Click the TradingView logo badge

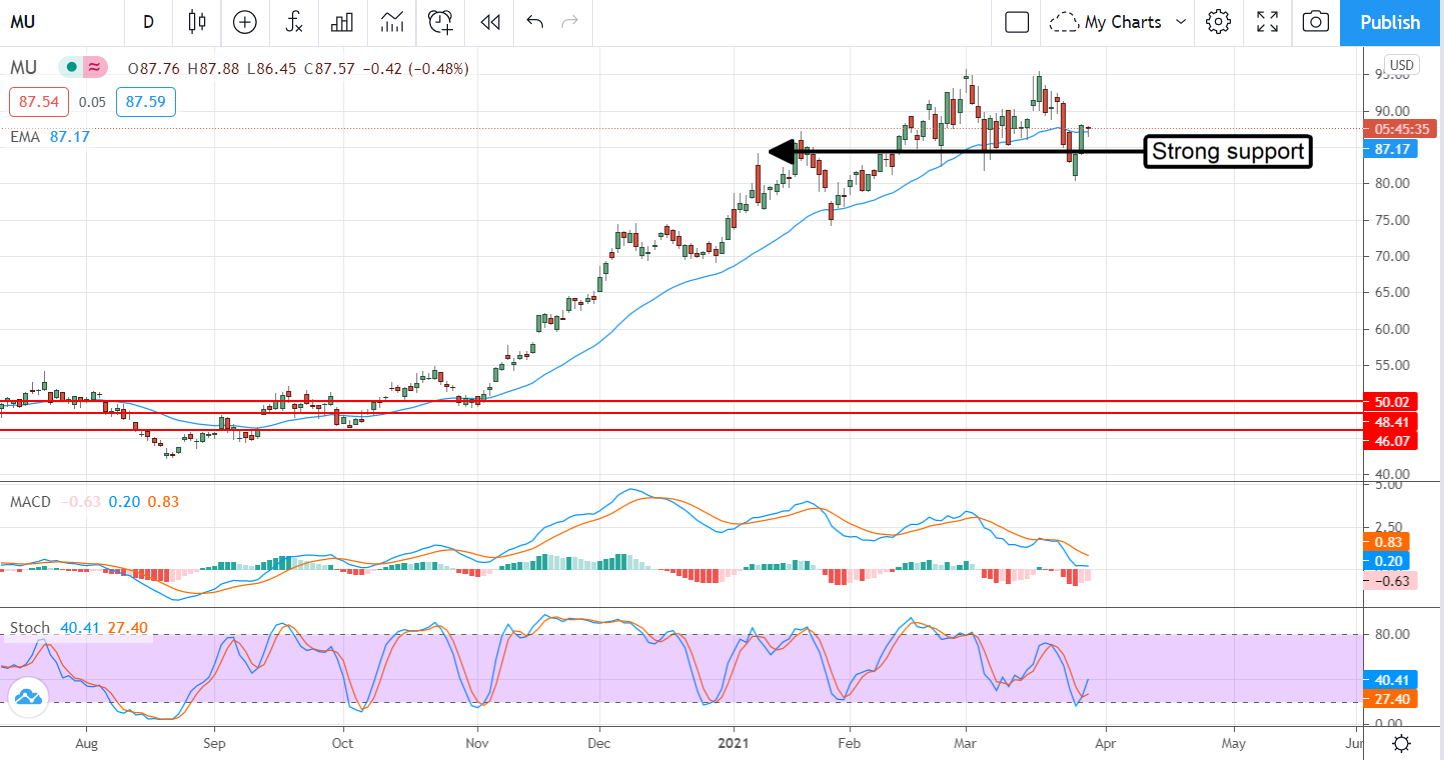pos(27,697)
